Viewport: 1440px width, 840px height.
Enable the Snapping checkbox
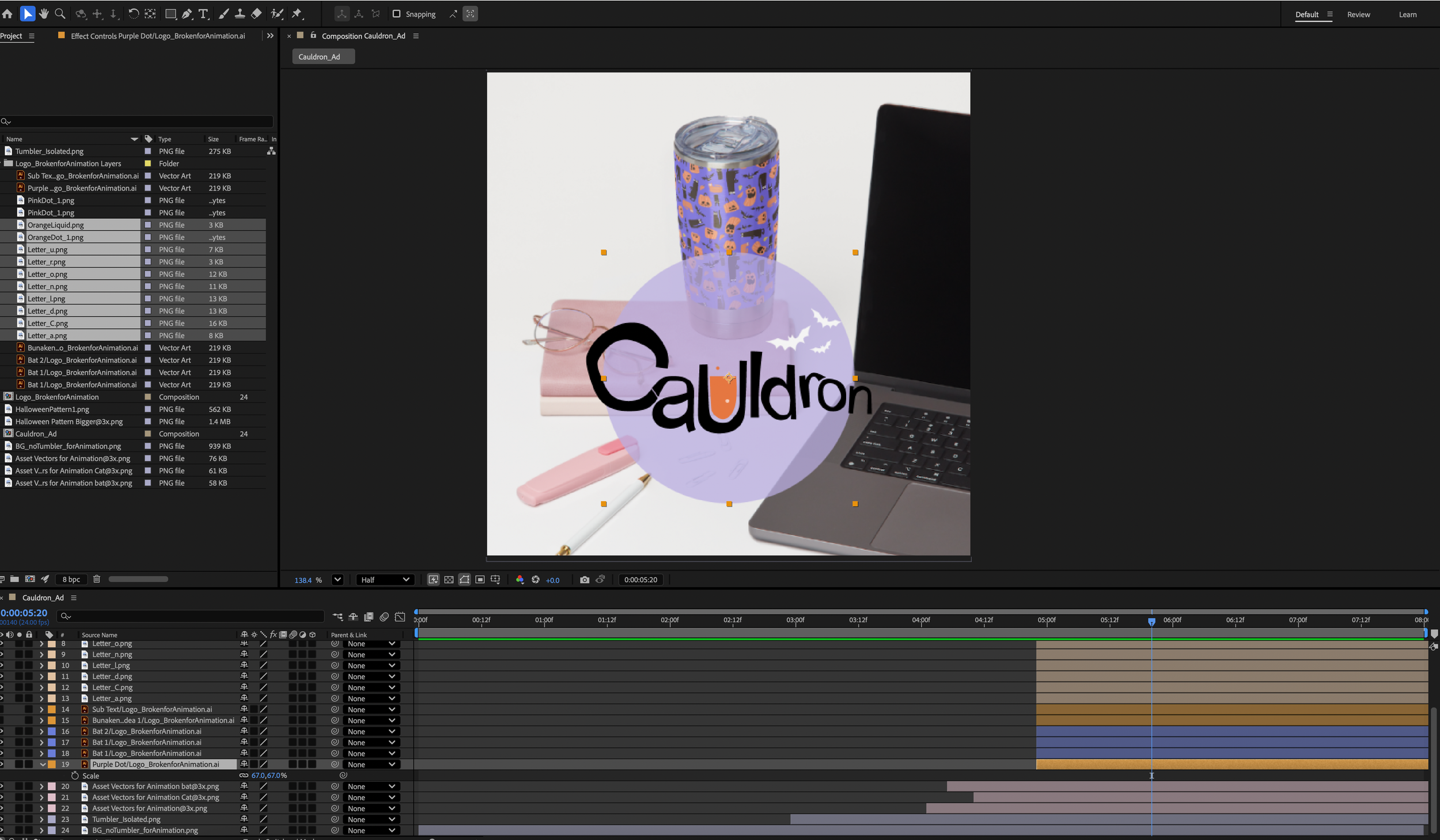click(x=396, y=14)
